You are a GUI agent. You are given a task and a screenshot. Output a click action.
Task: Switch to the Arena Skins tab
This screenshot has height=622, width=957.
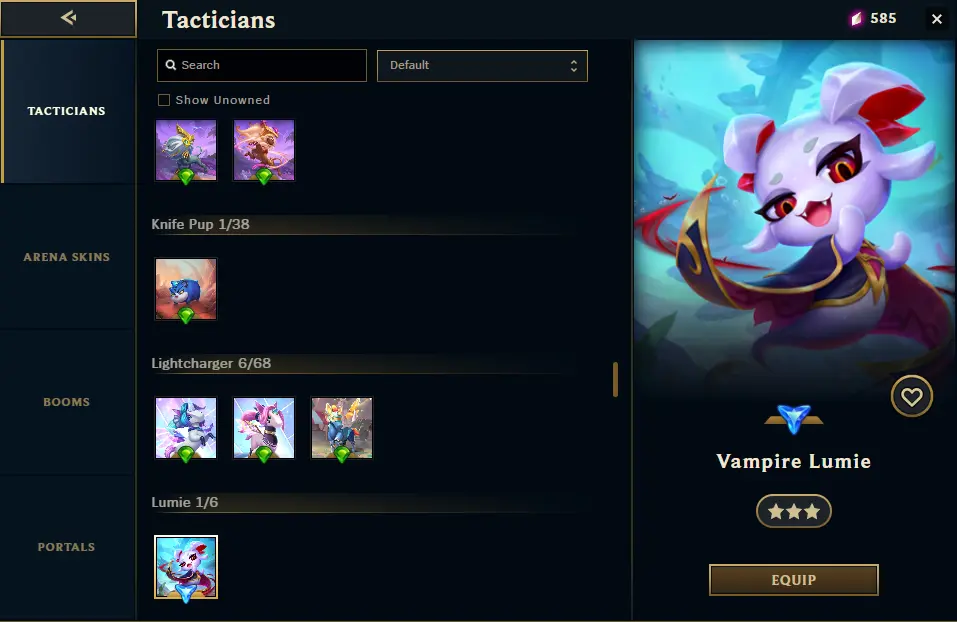(67, 257)
